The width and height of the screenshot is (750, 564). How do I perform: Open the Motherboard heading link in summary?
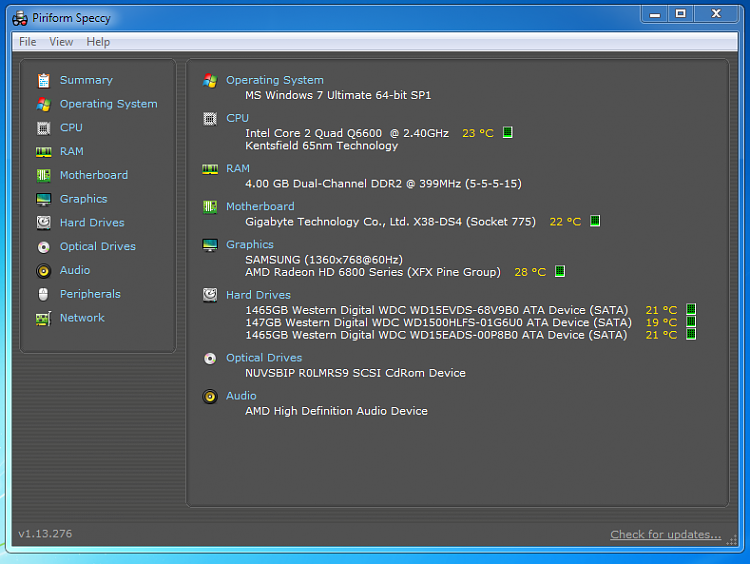pyautogui.click(x=260, y=207)
